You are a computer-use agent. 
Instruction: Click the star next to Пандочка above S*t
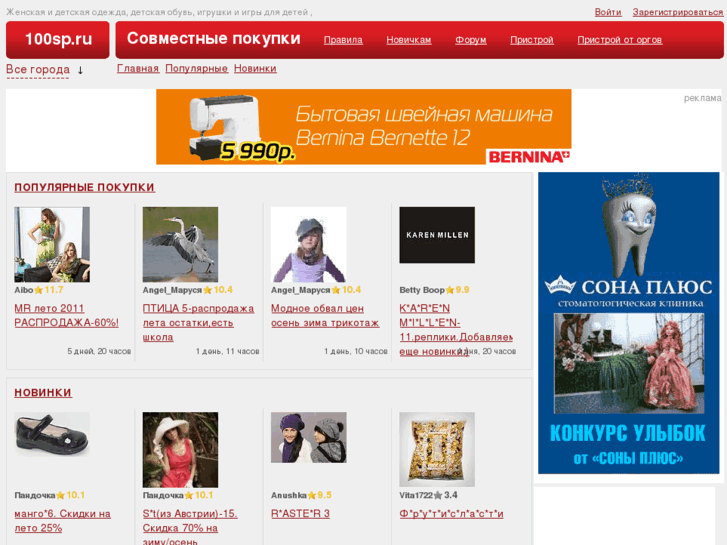pos(189,496)
